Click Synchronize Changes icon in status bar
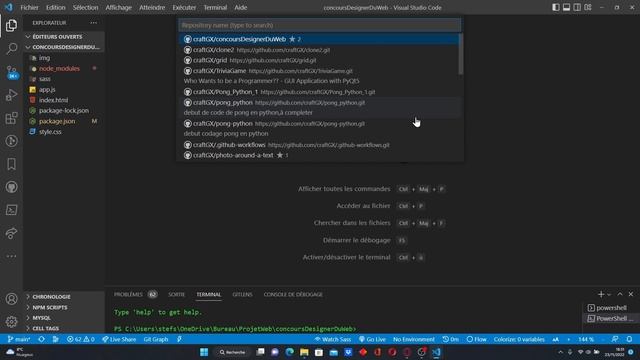Viewport: 640px width, 360px height. click(x=41, y=339)
